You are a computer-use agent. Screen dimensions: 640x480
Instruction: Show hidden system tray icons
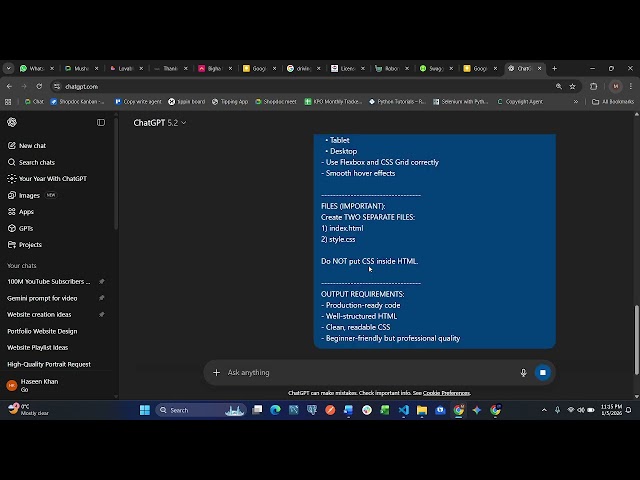click(544, 410)
